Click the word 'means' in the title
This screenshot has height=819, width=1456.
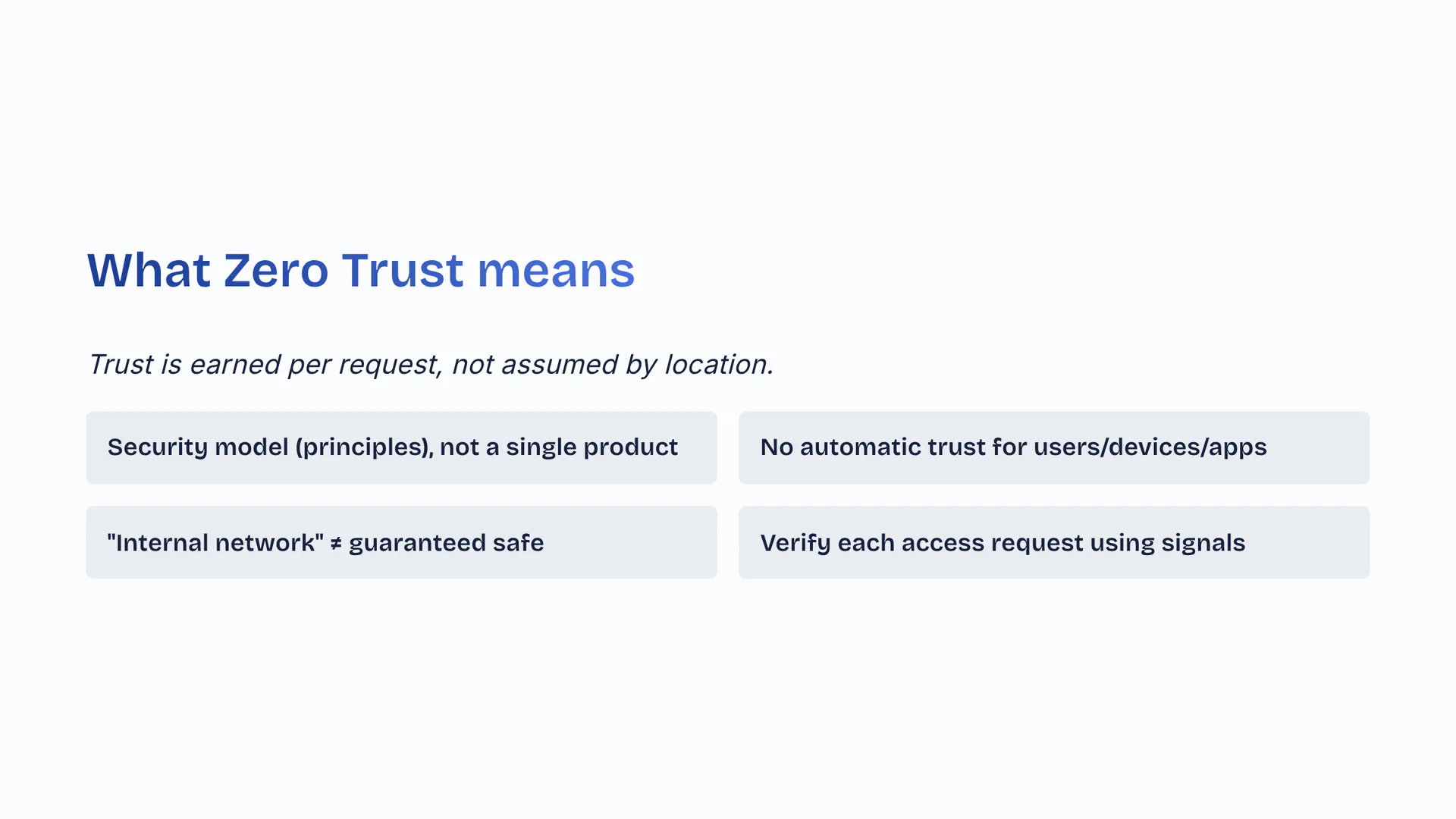pyautogui.click(x=556, y=271)
